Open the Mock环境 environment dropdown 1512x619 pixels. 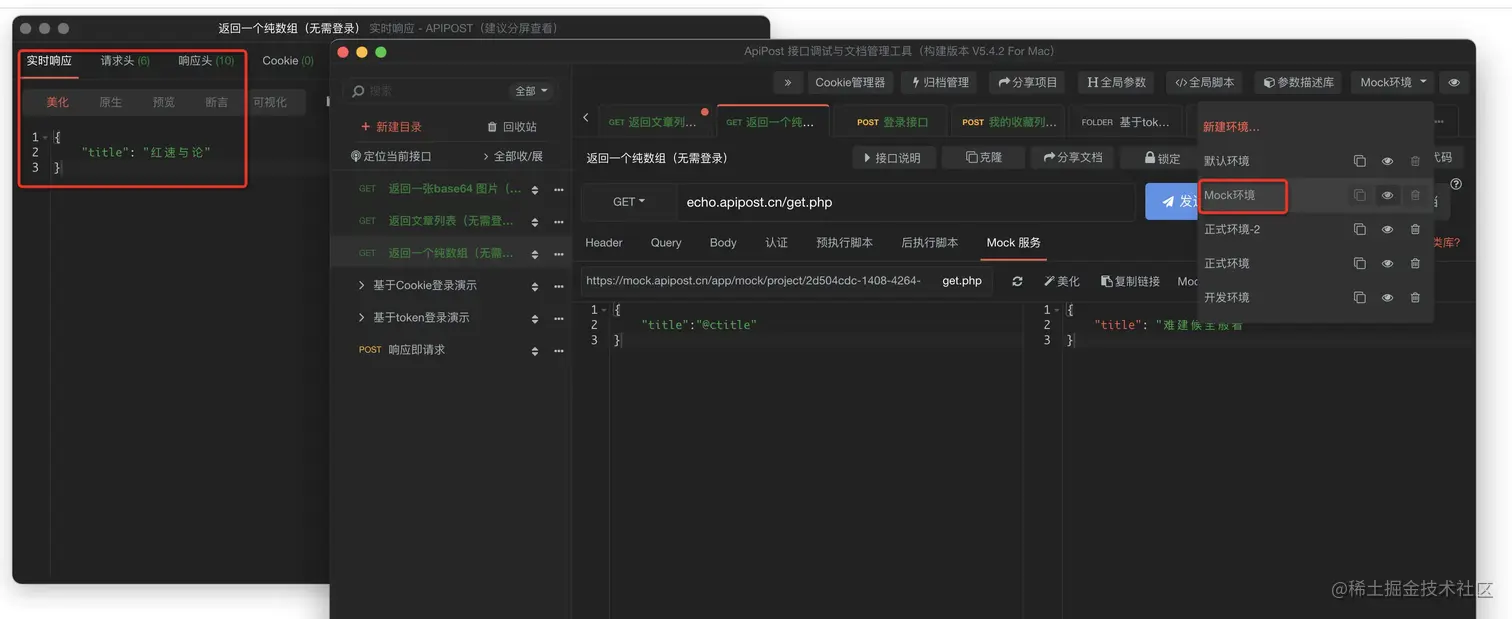[1391, 82]
